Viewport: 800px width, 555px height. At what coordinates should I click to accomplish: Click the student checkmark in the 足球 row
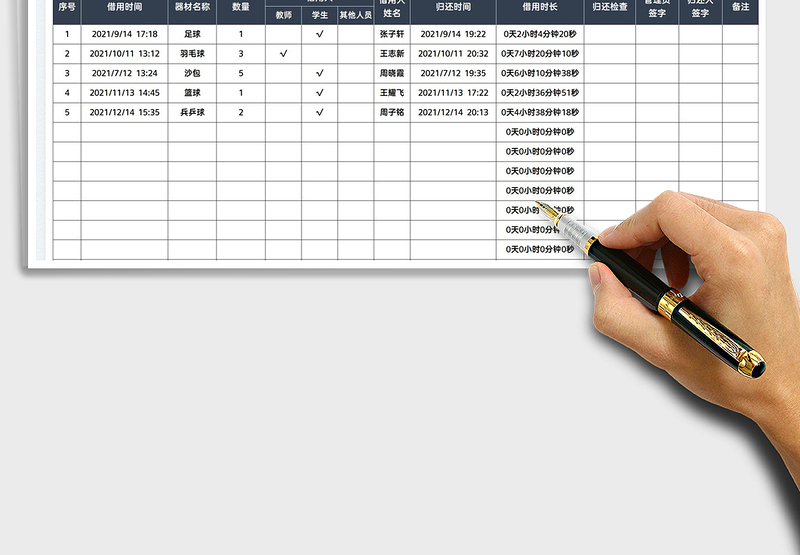point(320,34)
